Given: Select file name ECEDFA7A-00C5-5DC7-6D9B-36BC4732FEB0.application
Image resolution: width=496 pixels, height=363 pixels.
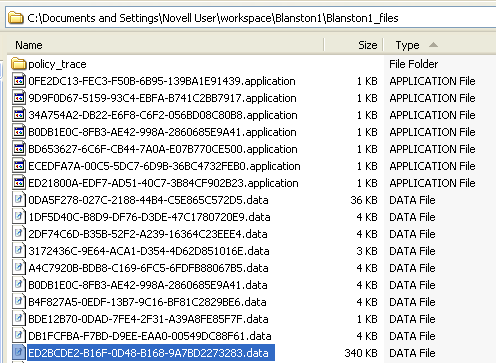Looking at the screenshot, I should pos(164,166).
